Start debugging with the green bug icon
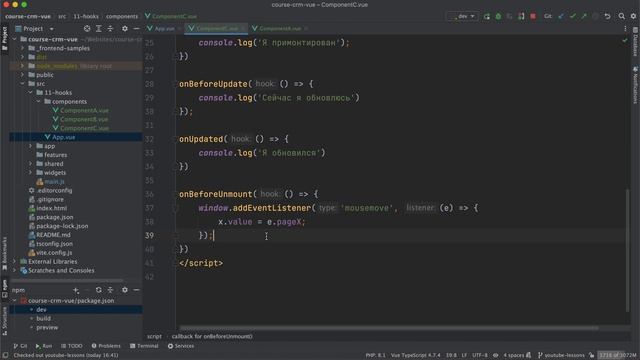The width and height of the screenshot is (640, 360). point(498,16)
